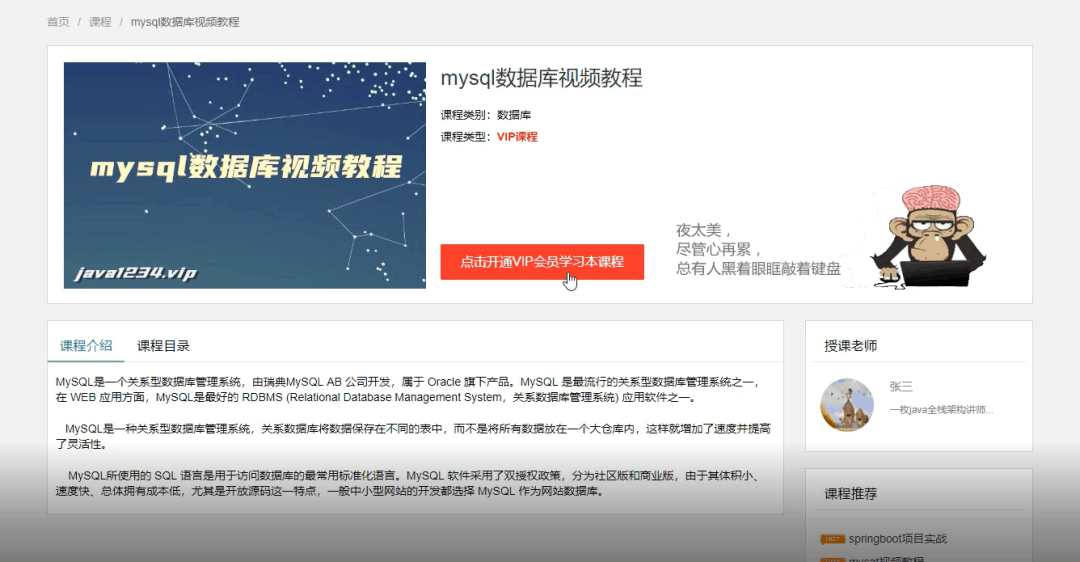Viewport: 1080px width, 562px height.
Task: Open the 首页 breadcrumb link
Action: [58, 22]
